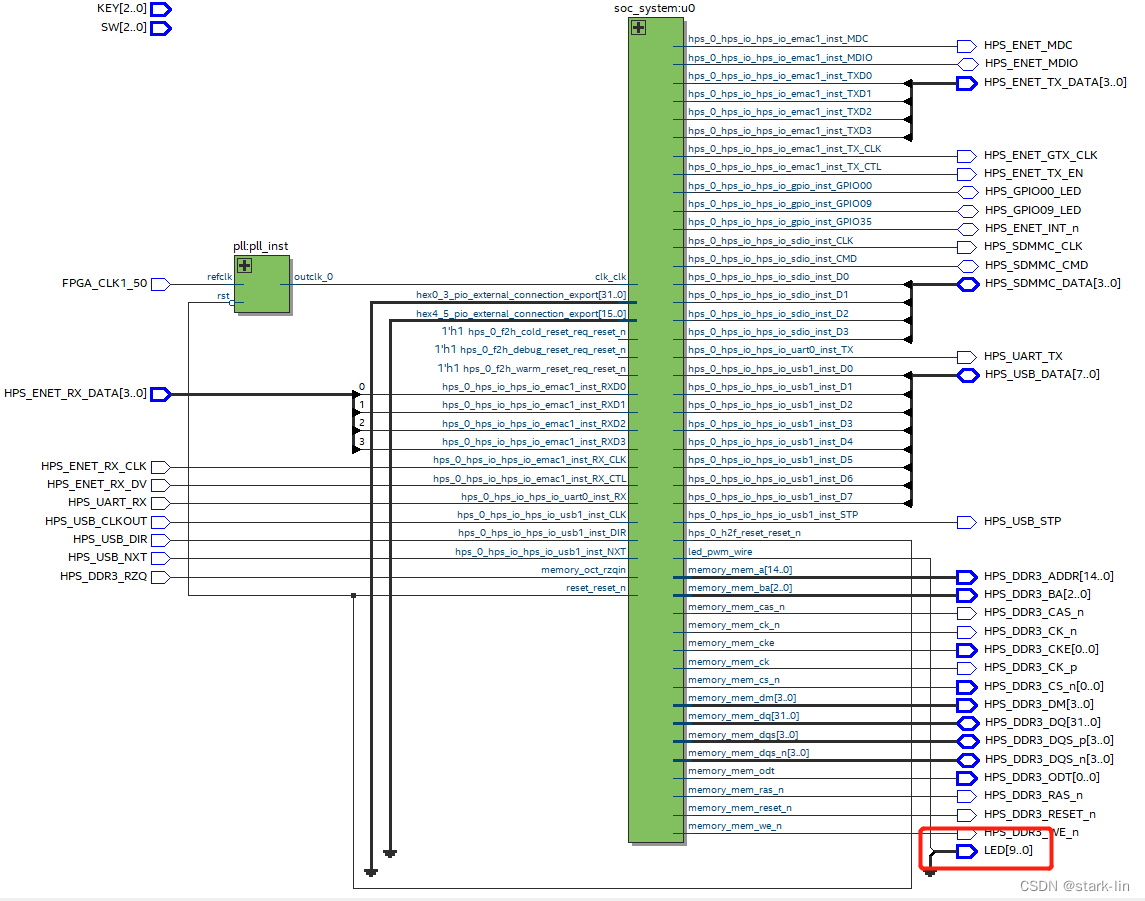Select the HPS_DDR3_ADDR[14..0] output pin symbol
Image resolution: width=1145 pixels, height=901 pixels.
pyautogui.click(x=967, y=578)
